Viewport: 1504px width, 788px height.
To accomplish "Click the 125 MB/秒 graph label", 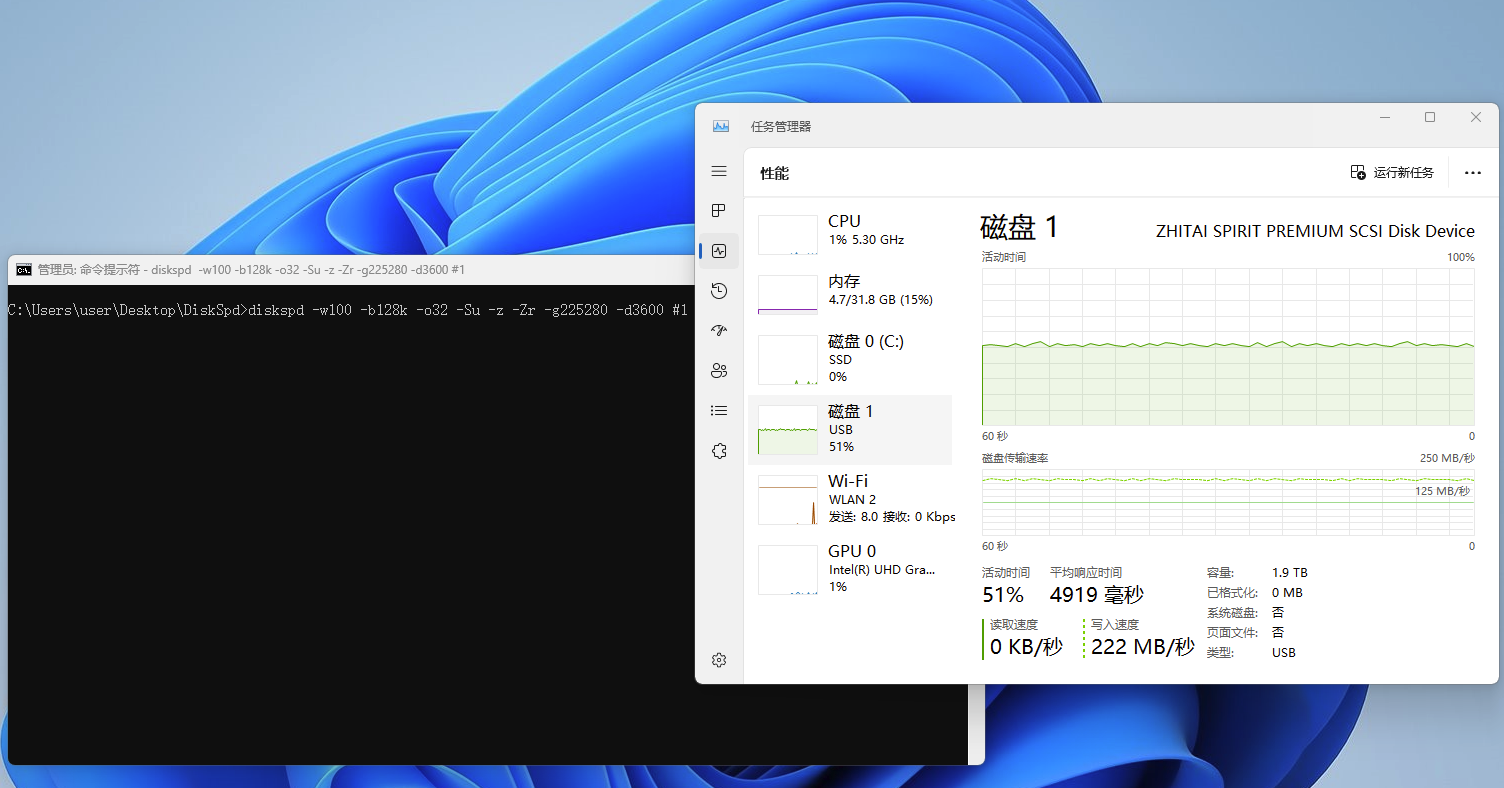I will tap(1442, 491).
